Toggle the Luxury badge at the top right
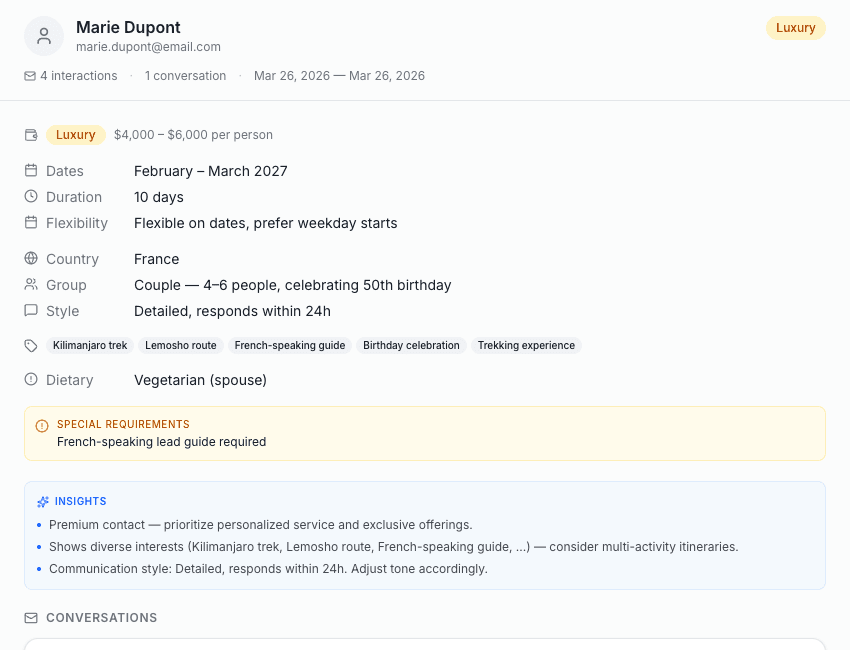The height and width of the screenshot is (650, 850). 796,27
